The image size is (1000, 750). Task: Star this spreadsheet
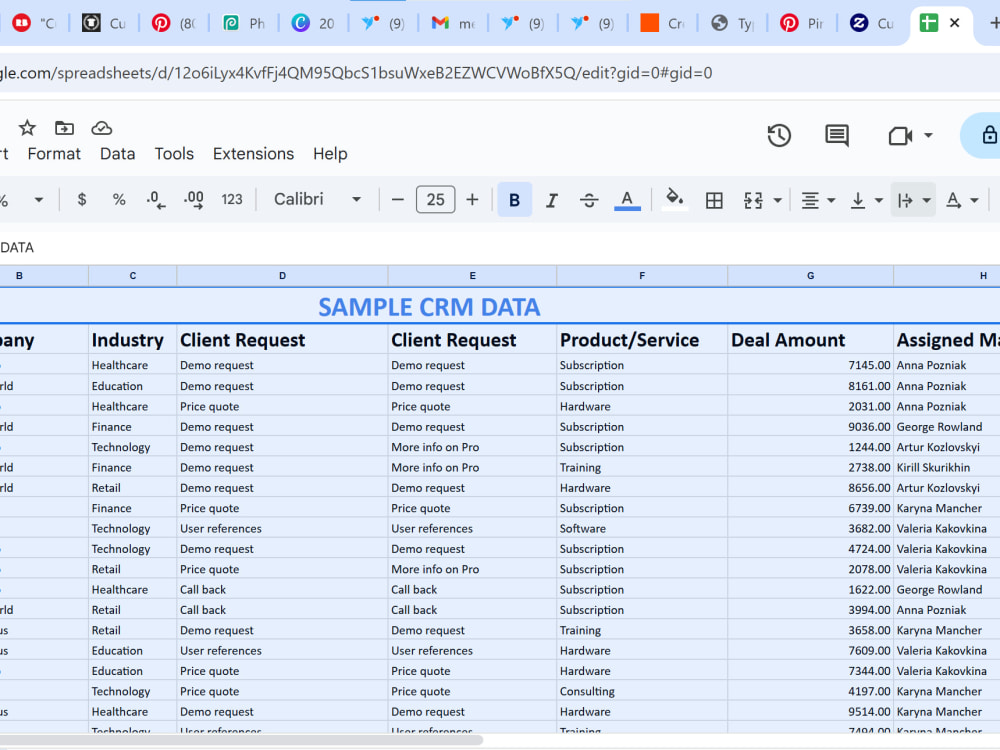coord(27,128)
